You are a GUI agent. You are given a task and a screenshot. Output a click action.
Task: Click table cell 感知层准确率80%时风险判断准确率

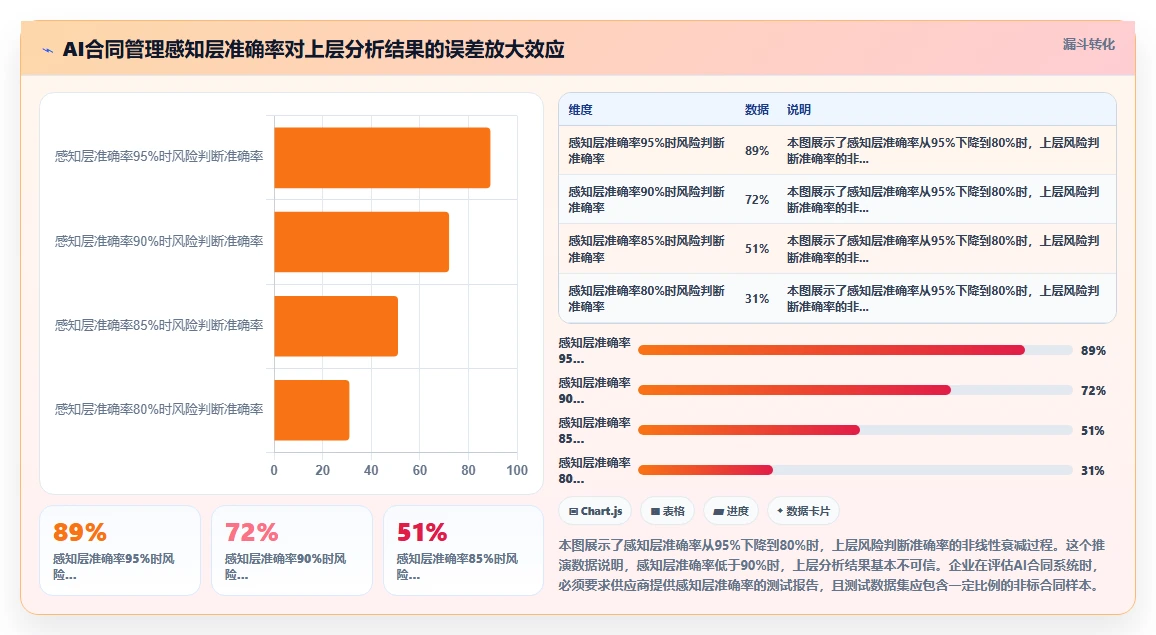[647, 299]
